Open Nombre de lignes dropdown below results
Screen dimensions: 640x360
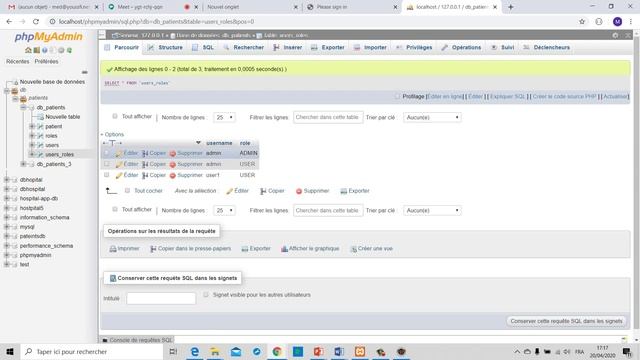click(224, 211)
